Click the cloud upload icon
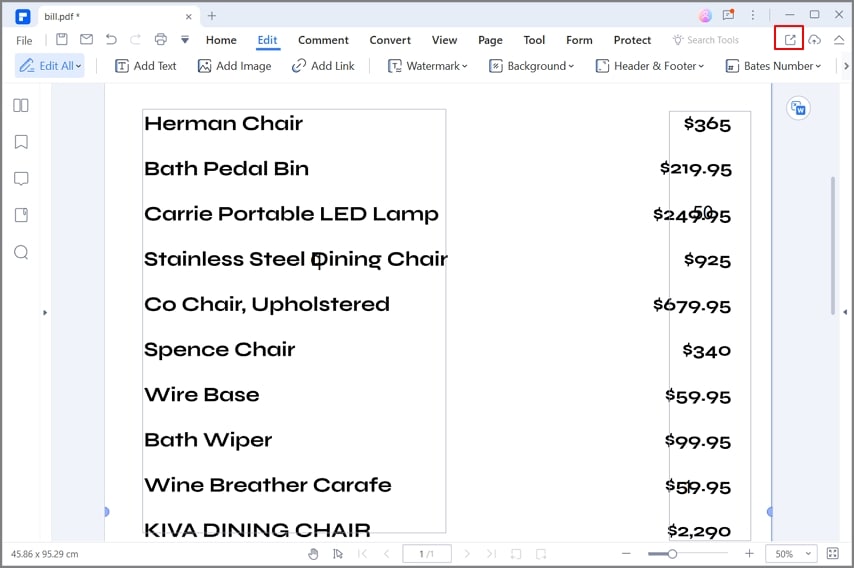This screenshot has height=568, width=854. [814, 40]
